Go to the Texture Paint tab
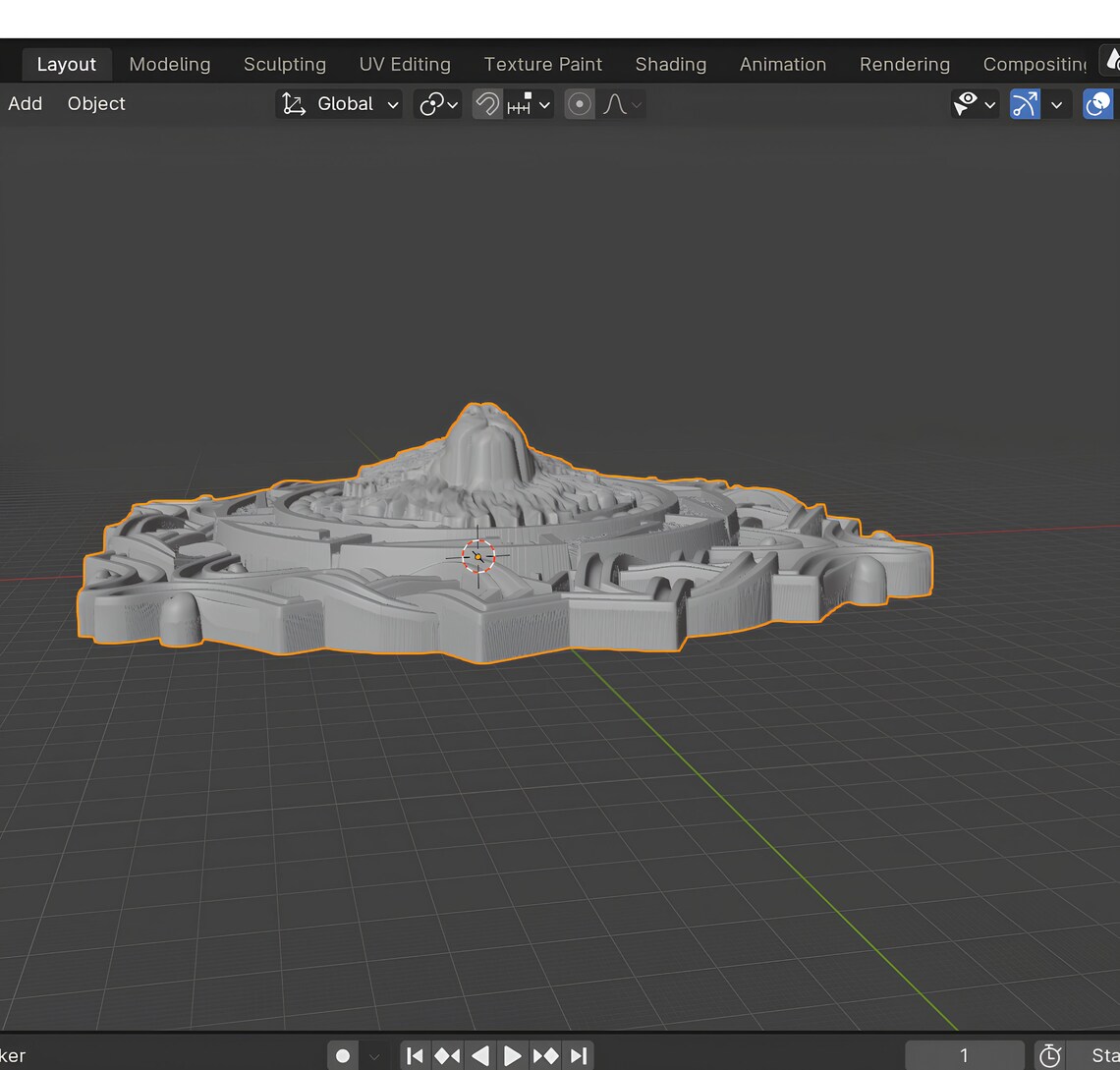The height and width of the screenshot is (1070, 1120). click(x=543, y=64)
